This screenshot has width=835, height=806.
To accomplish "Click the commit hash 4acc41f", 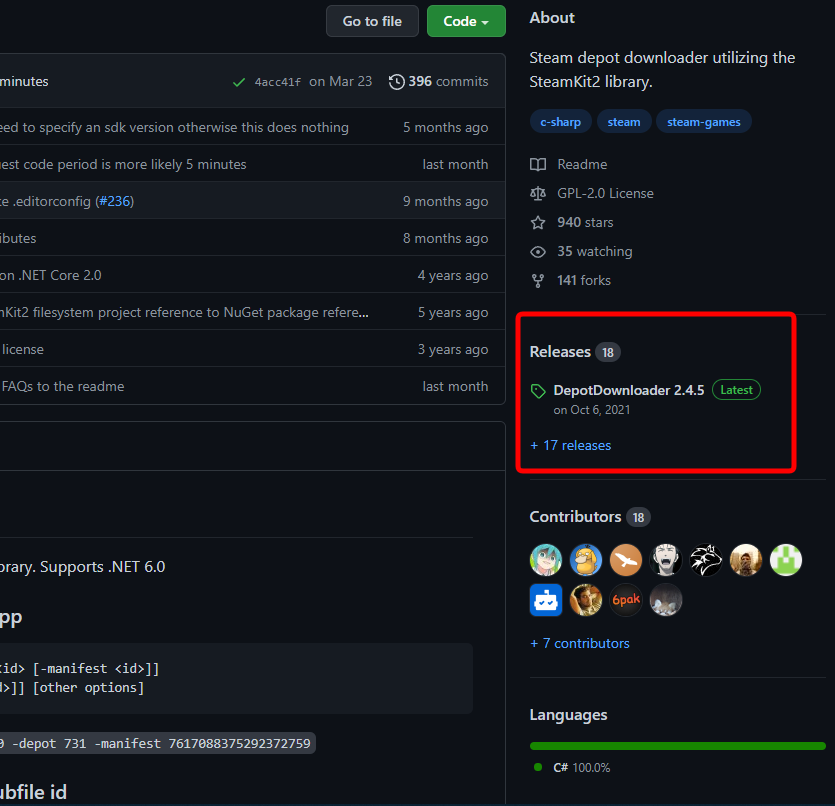I will 277,82.
